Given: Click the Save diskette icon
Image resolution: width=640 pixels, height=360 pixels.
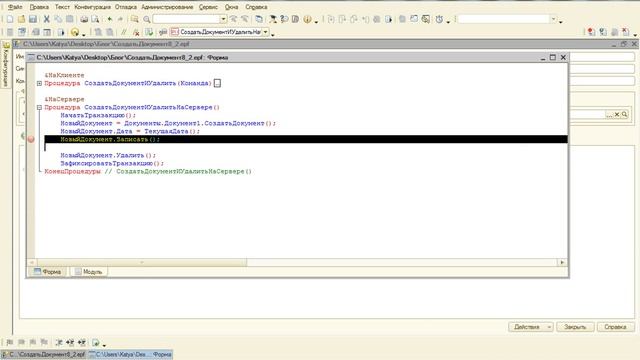Looking at the screenshot, I should 33,19.
